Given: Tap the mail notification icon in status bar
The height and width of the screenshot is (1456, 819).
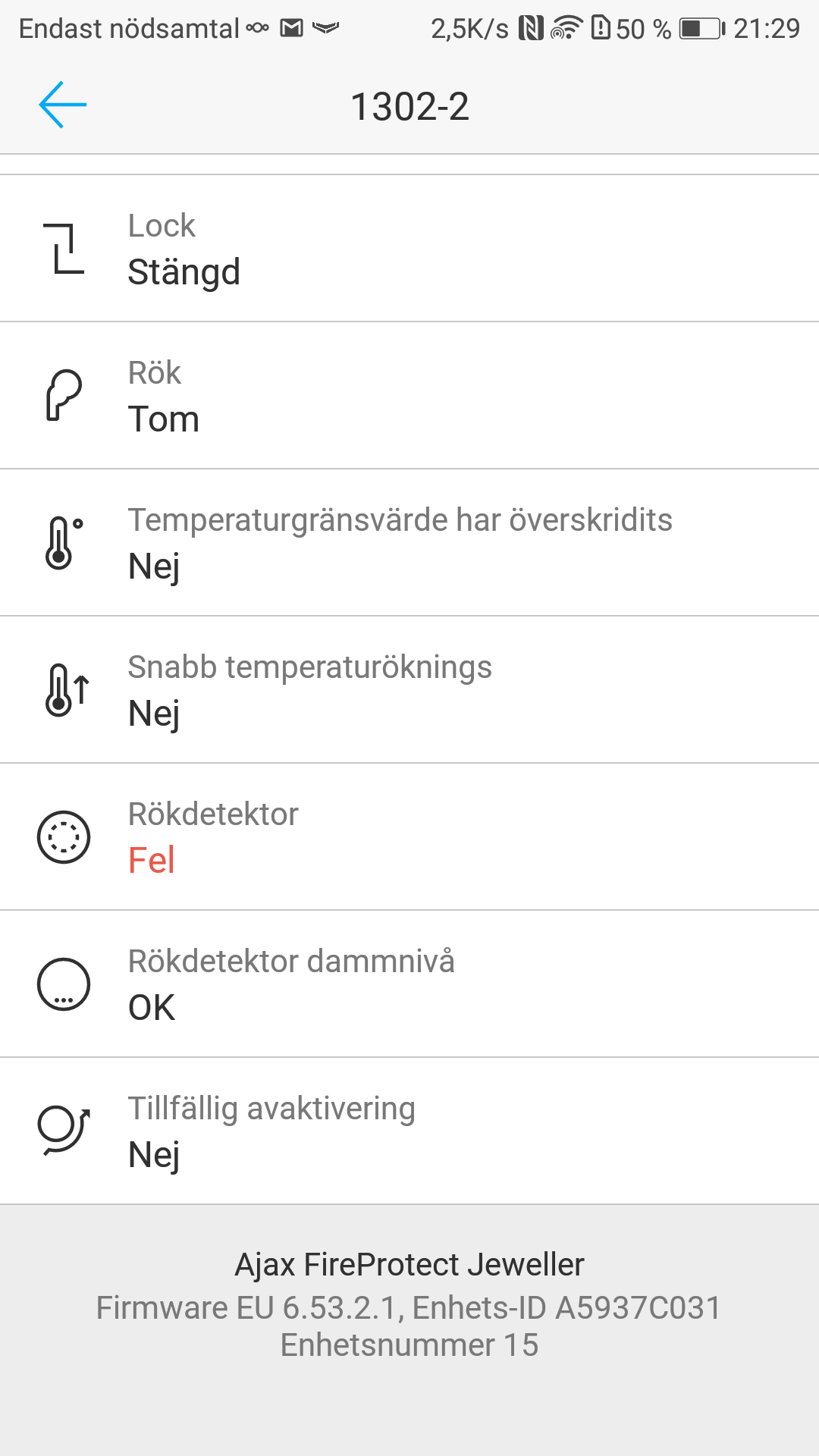Looking at the screenshot, I should [292, 29].
